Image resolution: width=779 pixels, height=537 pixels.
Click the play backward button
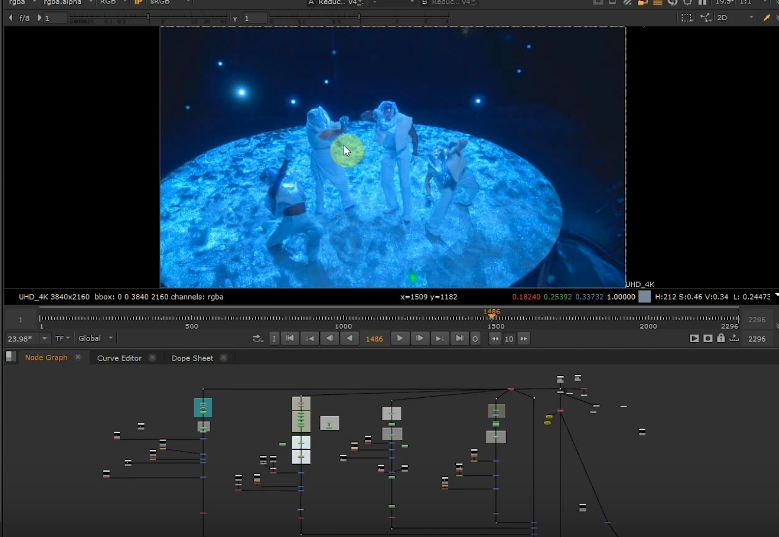coord(350,338)
